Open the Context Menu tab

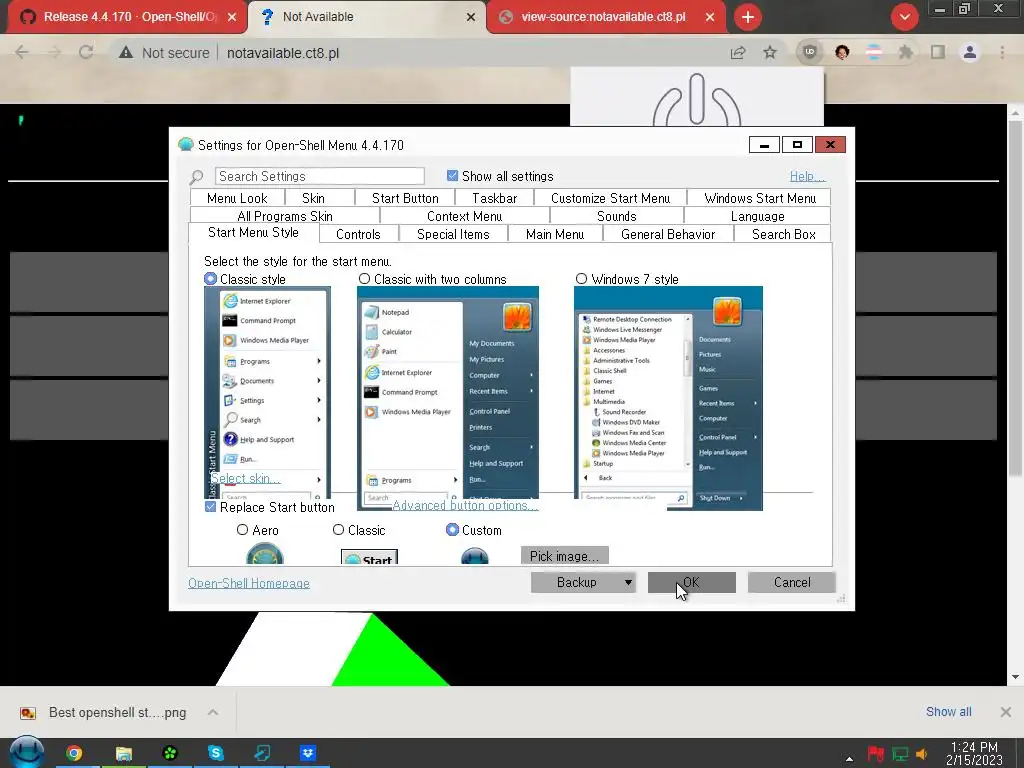[464, 216]
